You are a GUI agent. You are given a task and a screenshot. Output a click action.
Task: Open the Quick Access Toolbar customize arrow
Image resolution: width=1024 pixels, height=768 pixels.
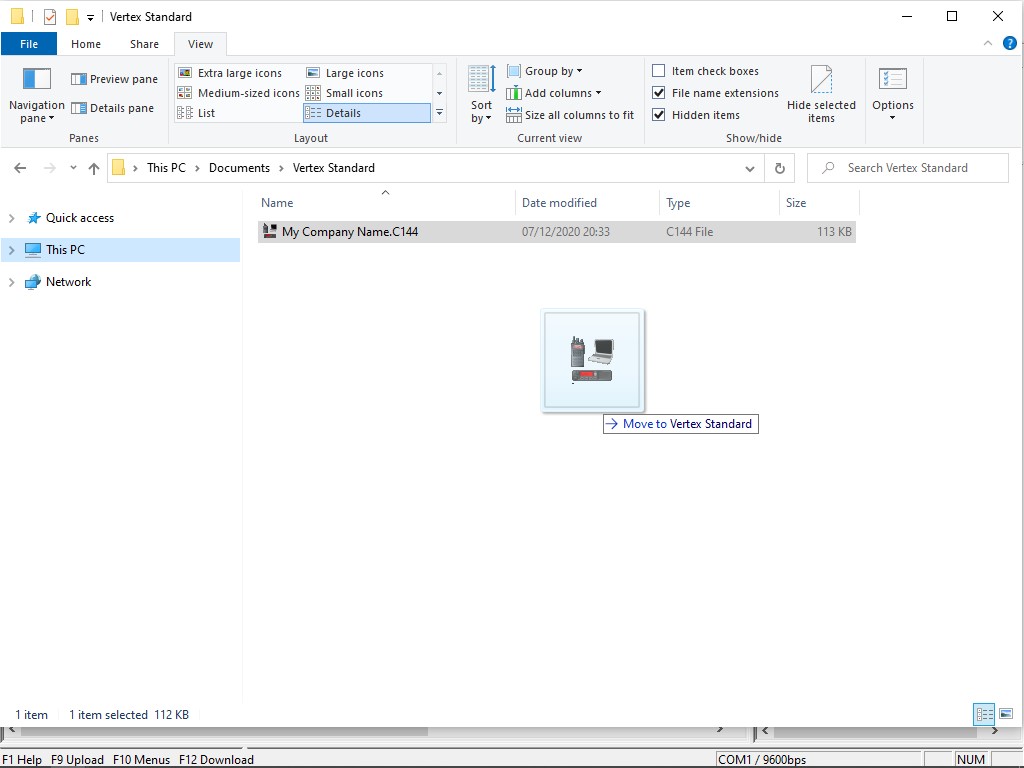tap(90, 18)
